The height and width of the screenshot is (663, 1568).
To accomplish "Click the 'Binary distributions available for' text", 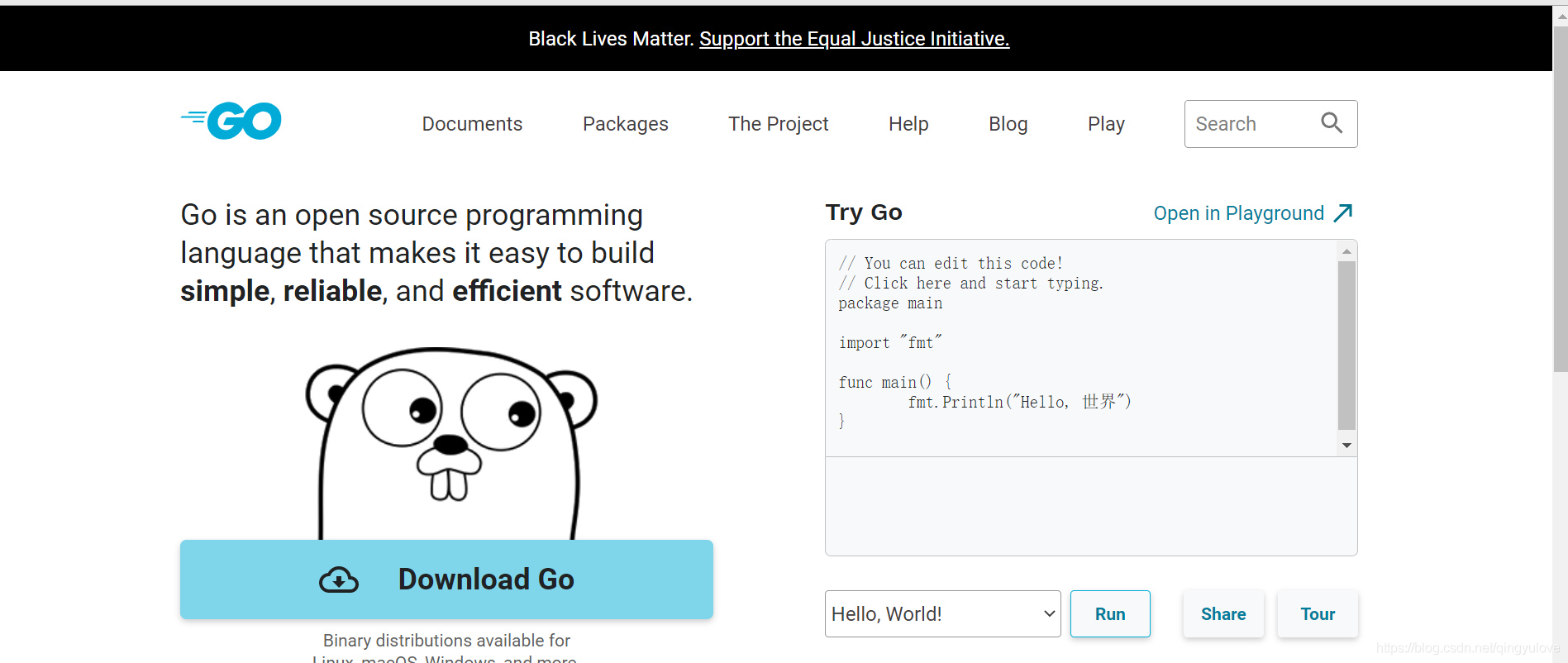I will click(446, 641).
